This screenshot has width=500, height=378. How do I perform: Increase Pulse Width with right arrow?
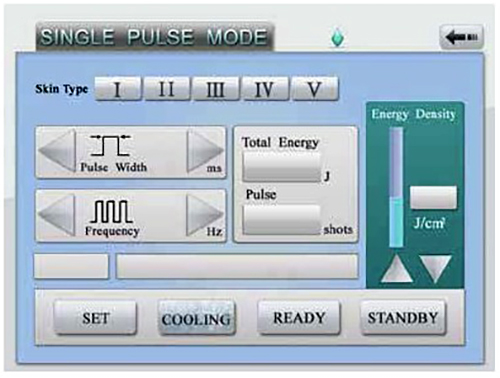[205, 151]
